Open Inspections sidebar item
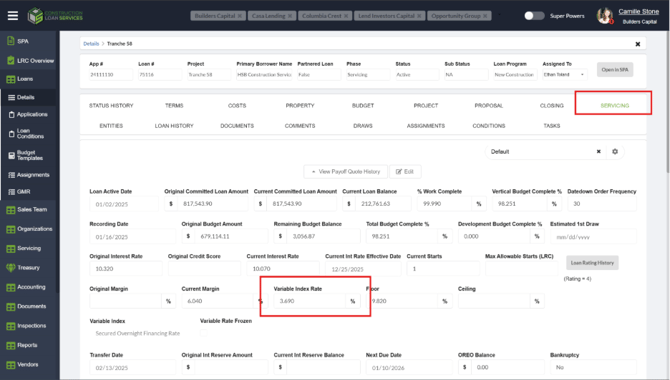 [x=26, y=326]
